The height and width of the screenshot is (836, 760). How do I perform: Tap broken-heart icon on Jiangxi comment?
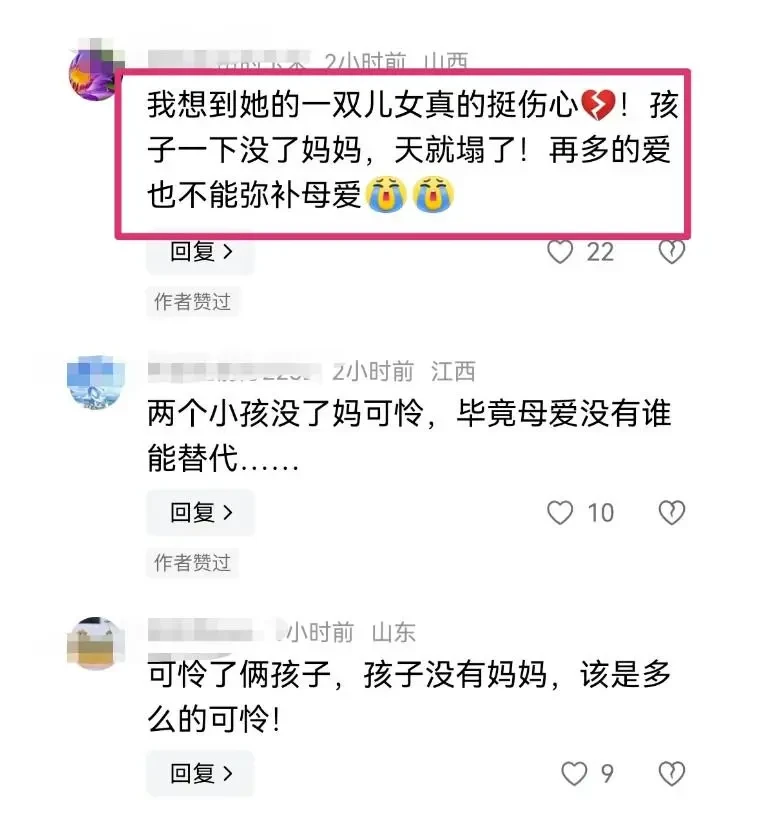click(671, 512)
